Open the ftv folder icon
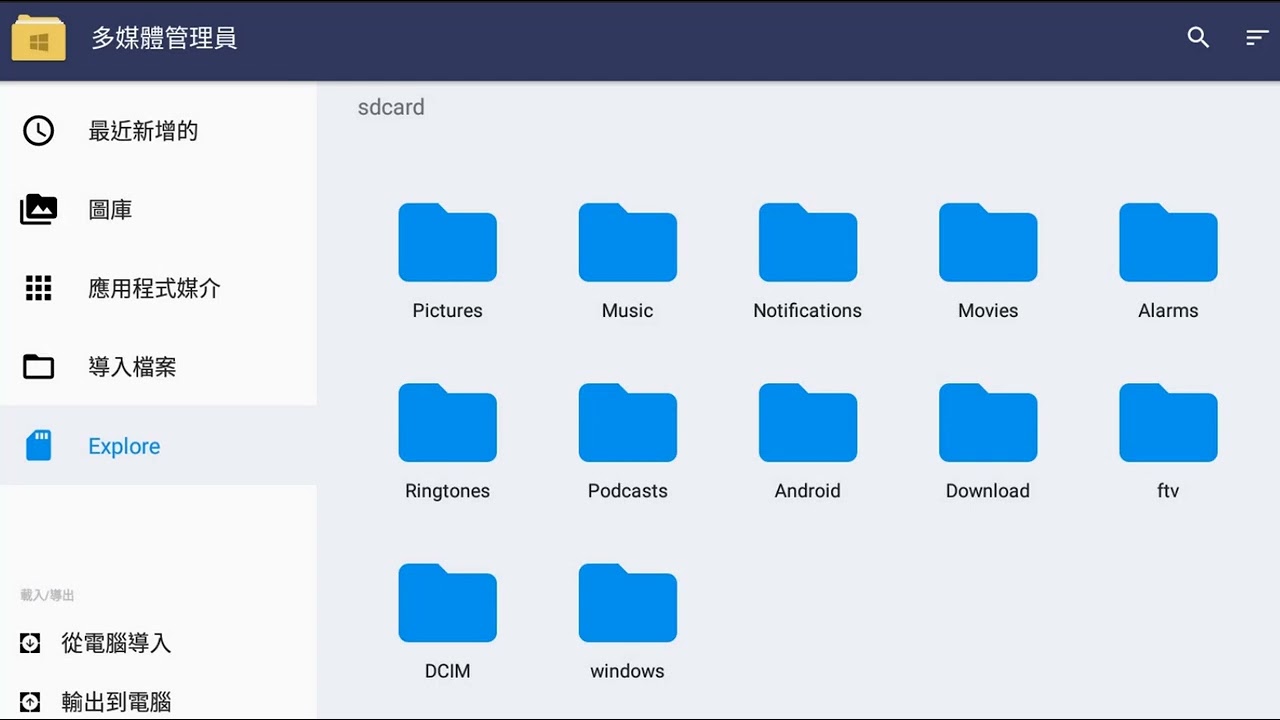This screenshot has width=1280, height=720. (1168, 422)
